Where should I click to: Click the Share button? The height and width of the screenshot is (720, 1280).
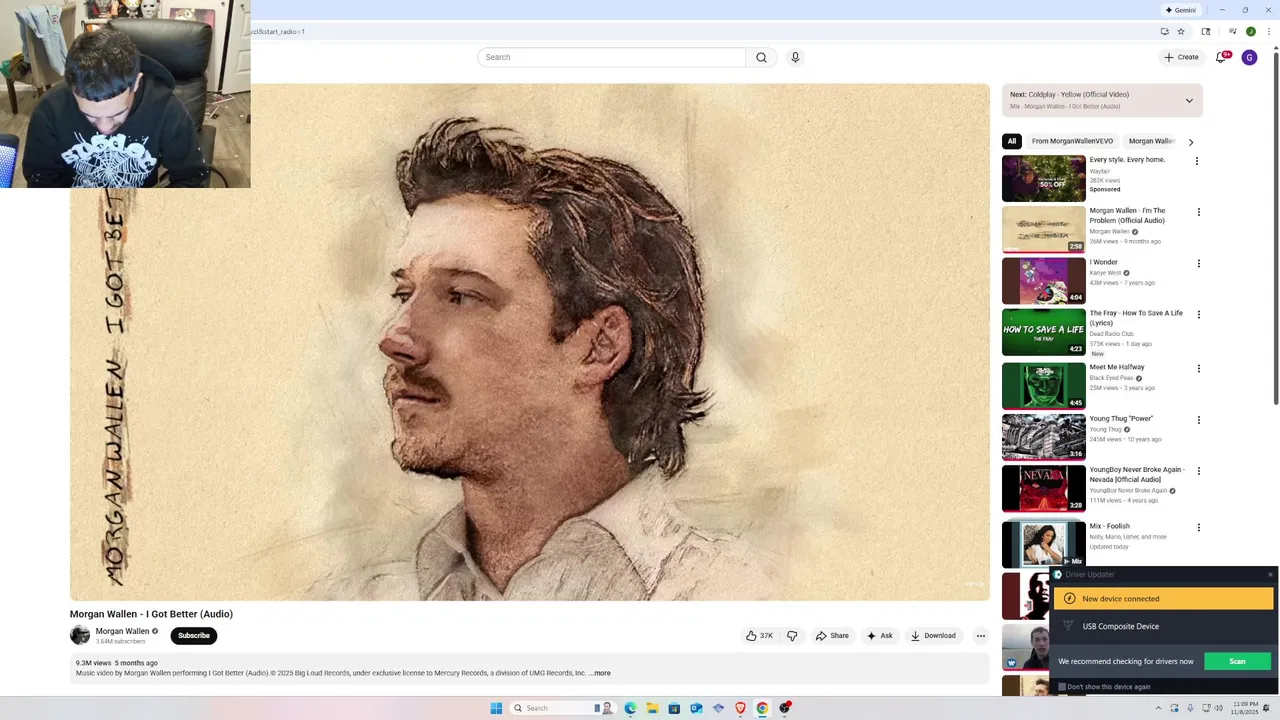click(x=832, y=636)
